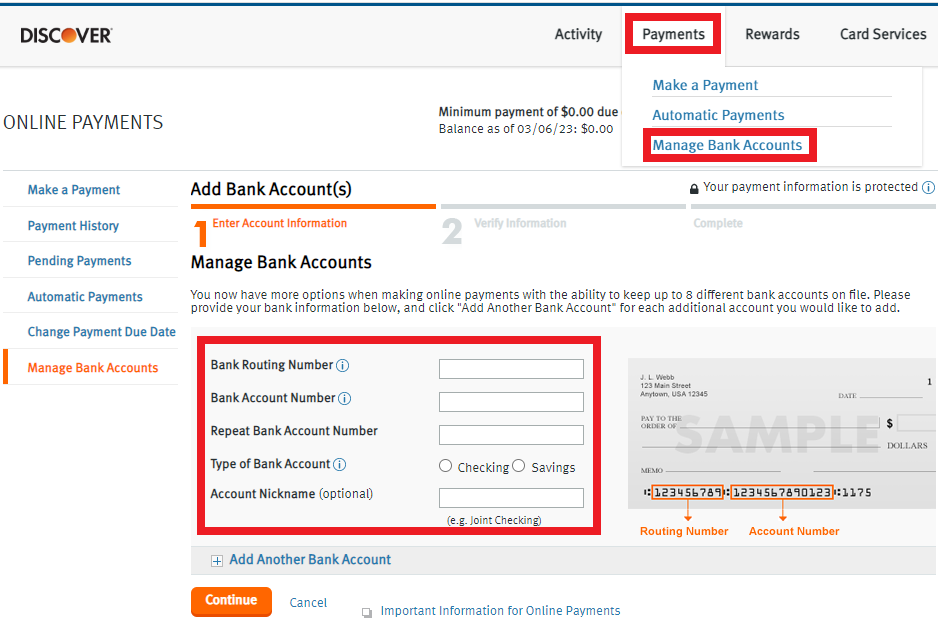Click the Cancel link

point(308,602)
